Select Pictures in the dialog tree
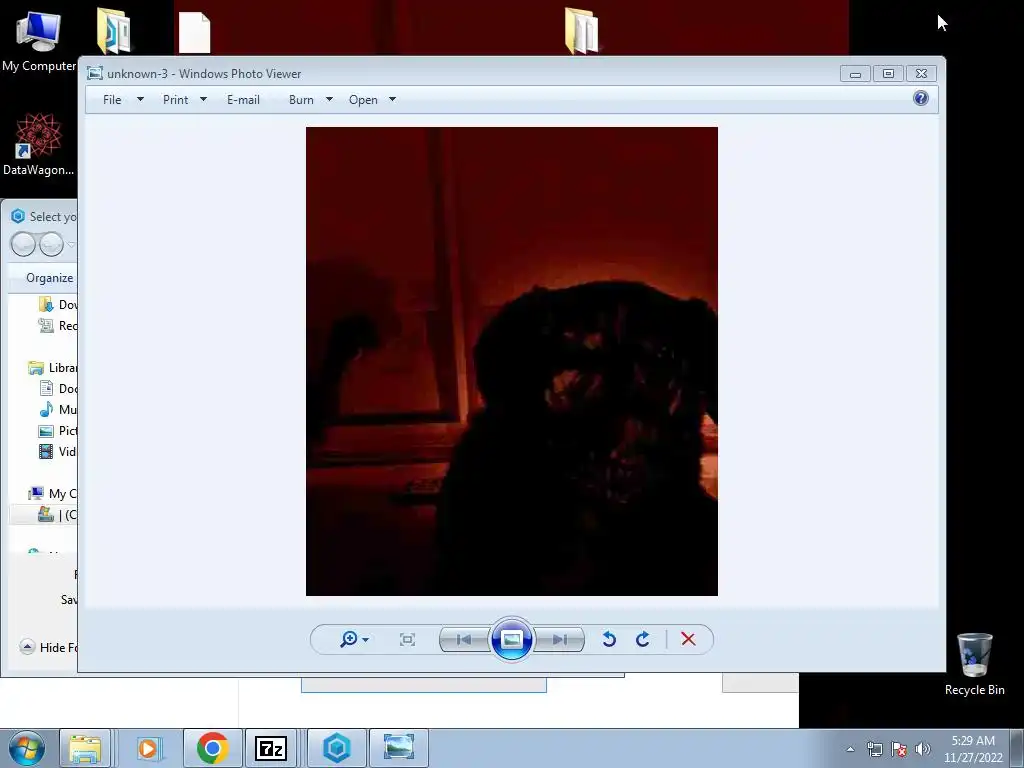Viewport: 1024px width, 768px height. coord(58,430)
